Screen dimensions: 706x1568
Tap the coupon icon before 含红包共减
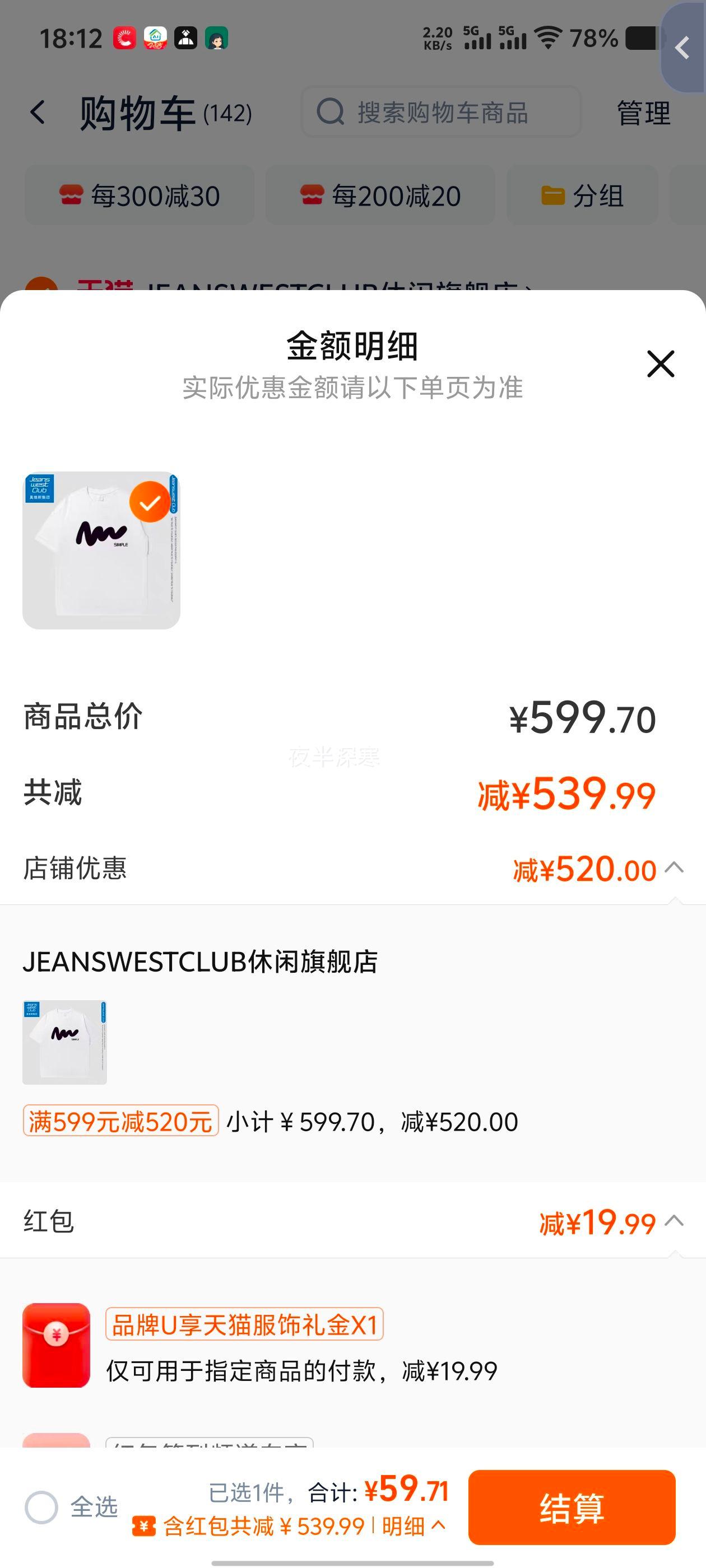coord(144,1526)
